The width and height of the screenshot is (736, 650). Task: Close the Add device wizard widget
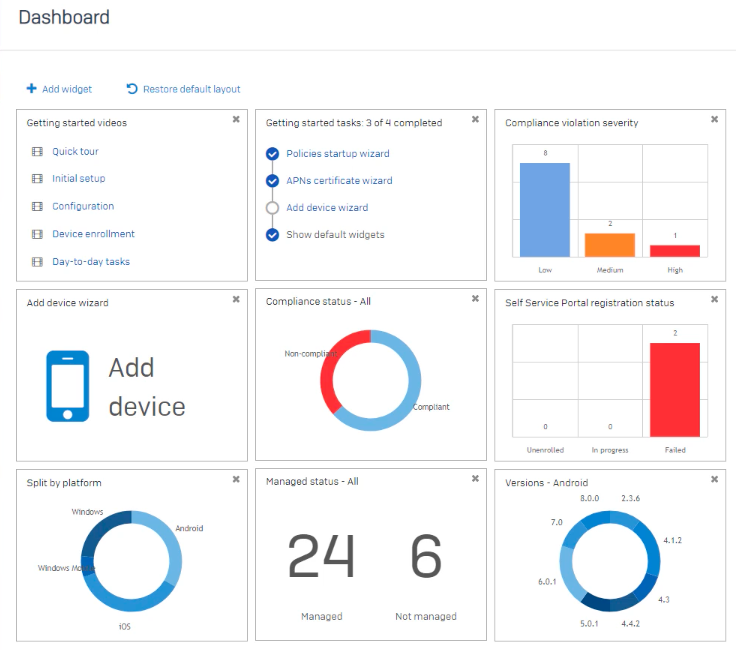[236, 299]
